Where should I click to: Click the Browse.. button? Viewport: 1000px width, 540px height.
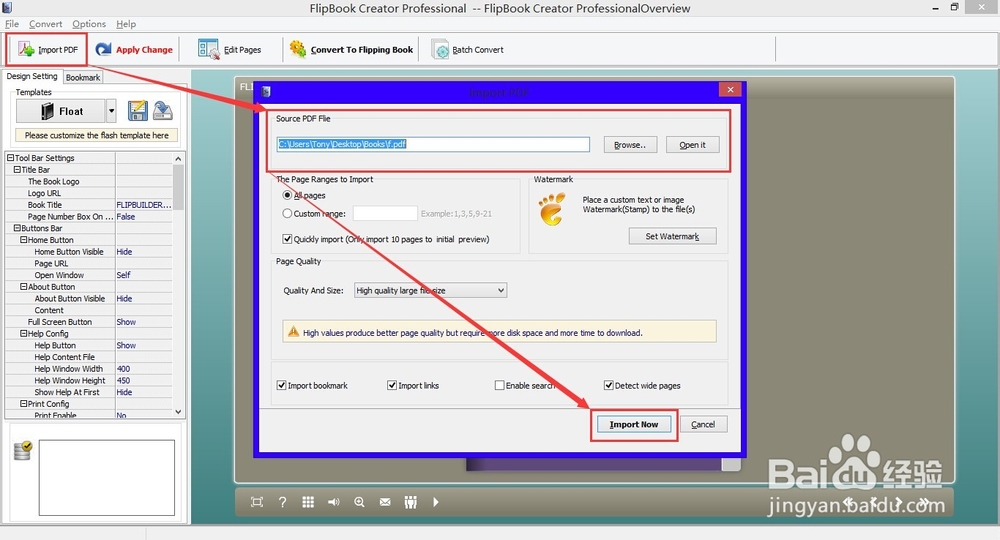point(629,145)
